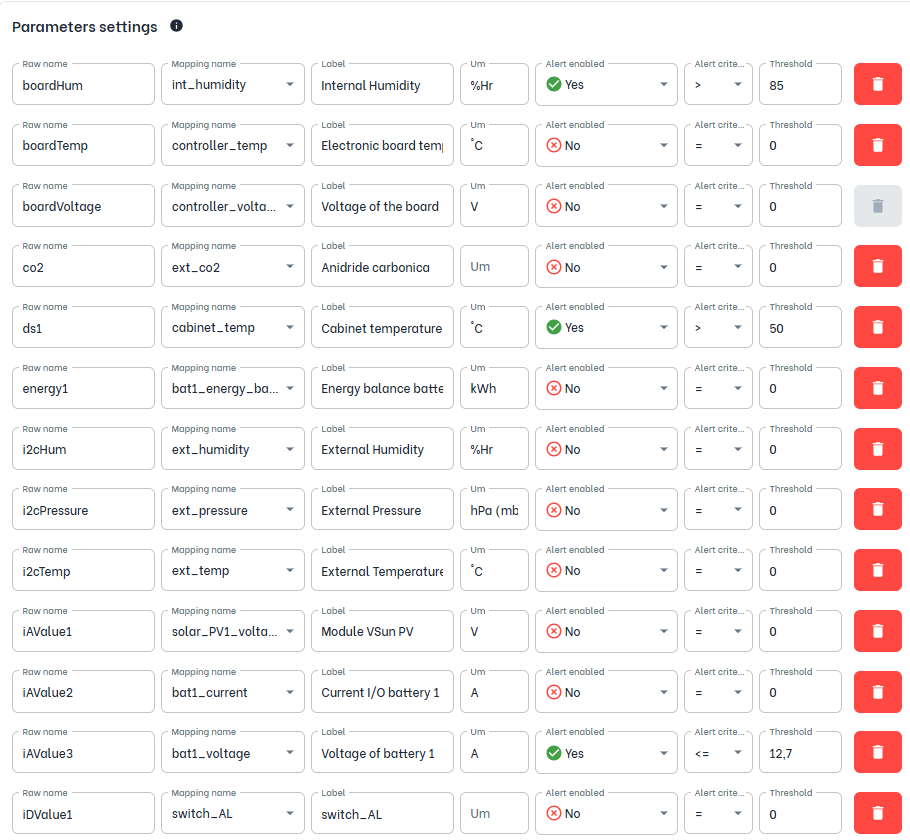Select the Internal Humidity label field
This screenshot has width=910, height=840.
pyautogui.click(x=381, y=84)
